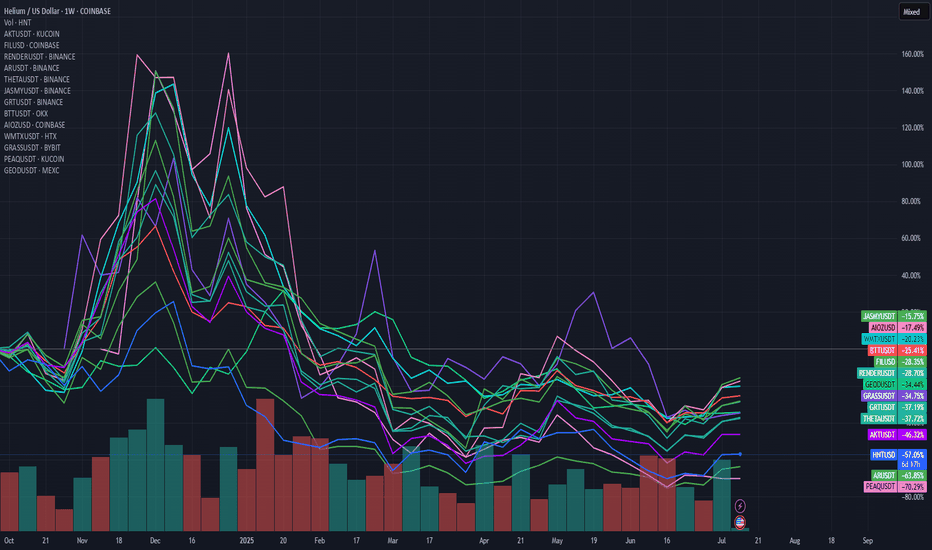Click the Jun label on time axis

630,541
